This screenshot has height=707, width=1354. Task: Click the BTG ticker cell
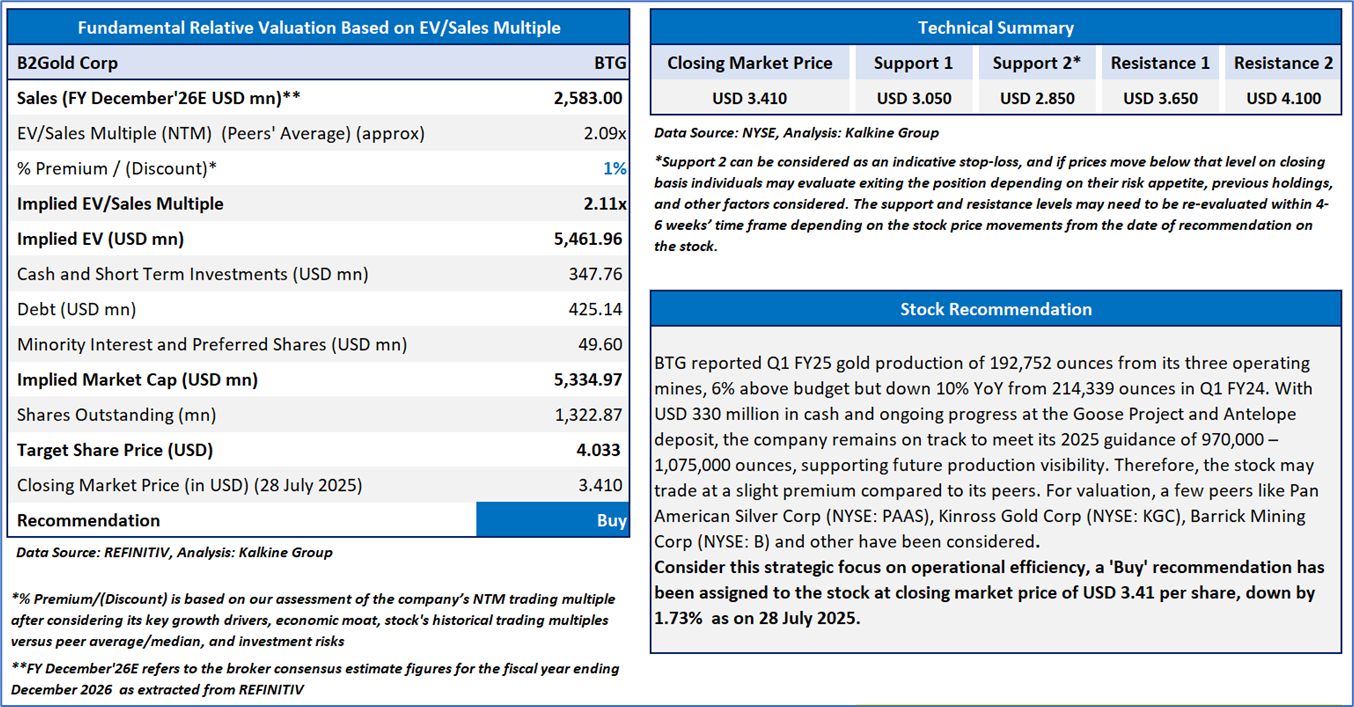(610, 63)
